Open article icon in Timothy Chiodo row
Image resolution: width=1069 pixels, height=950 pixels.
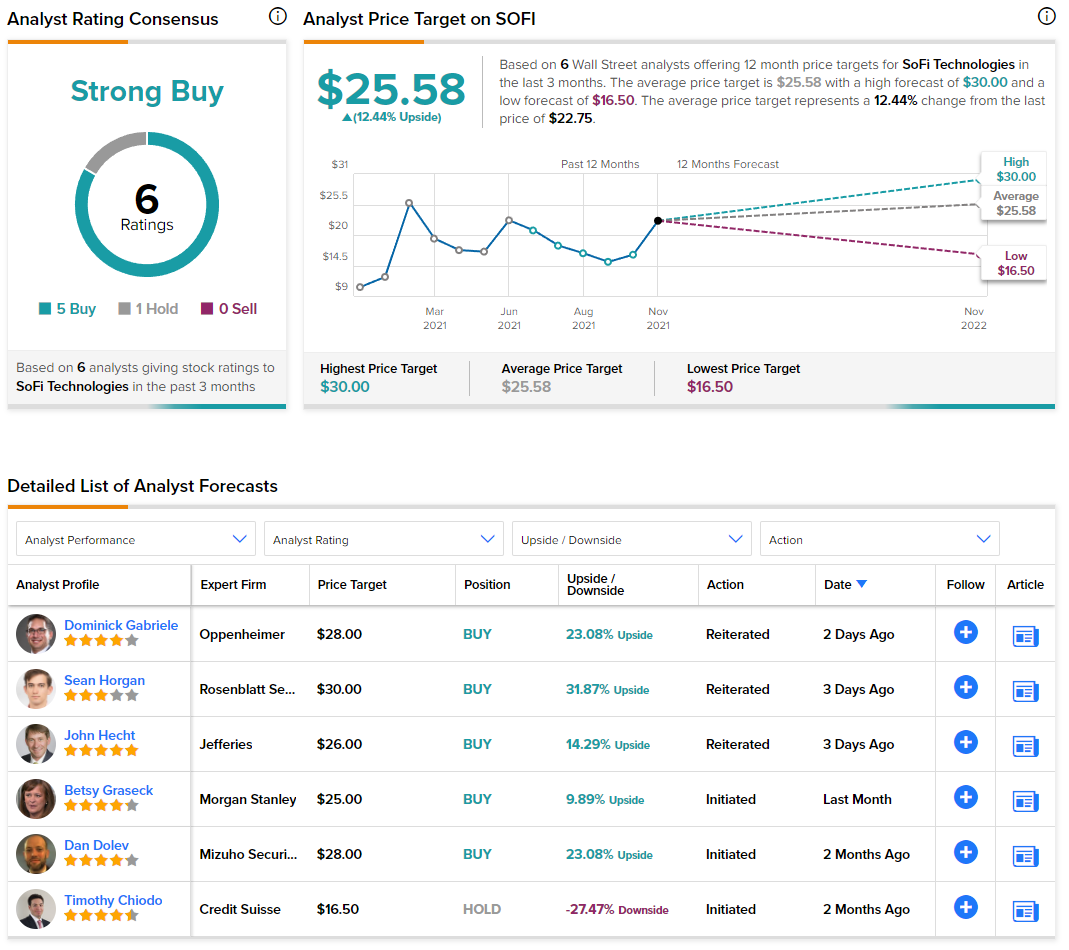coord(1025,912)
